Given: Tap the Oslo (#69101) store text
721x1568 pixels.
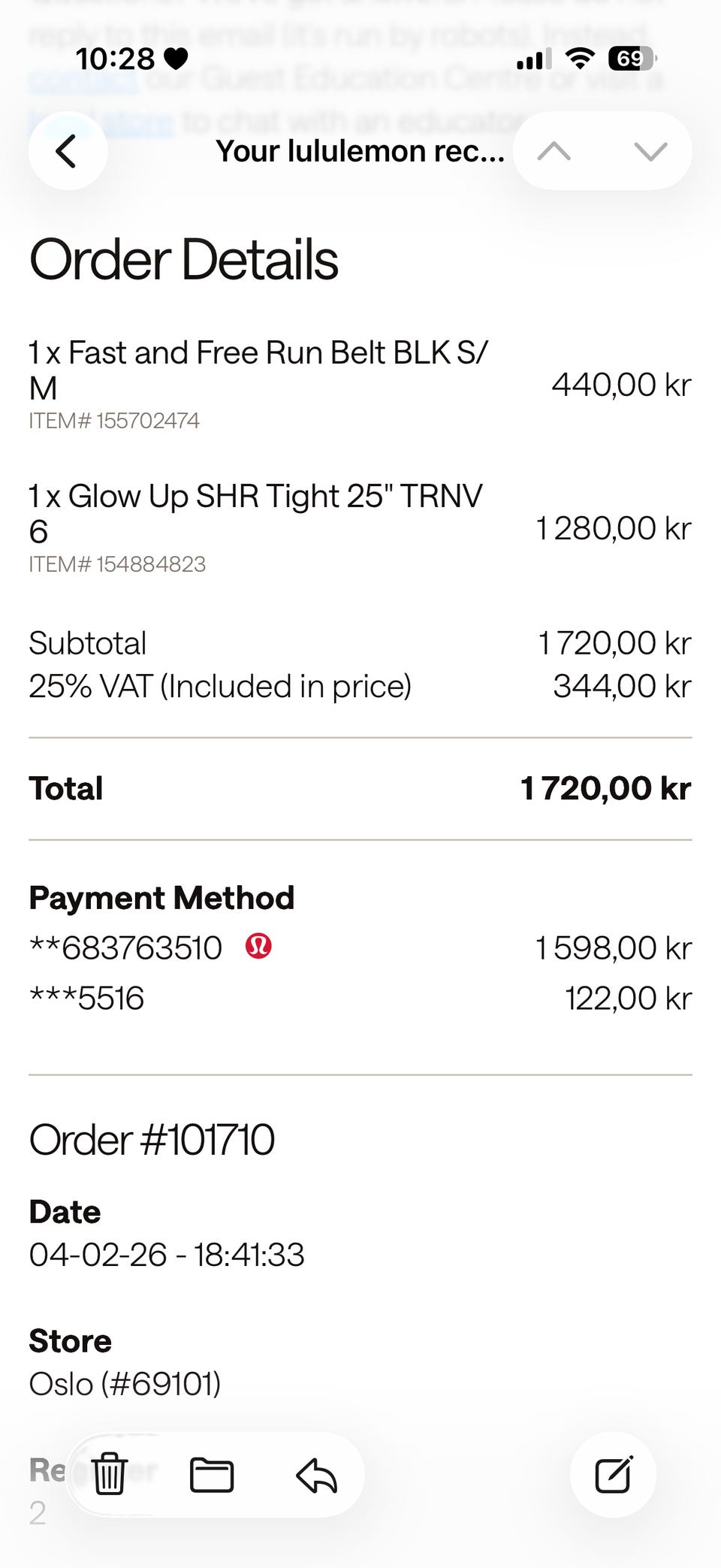Looking at the screenshot, I should tap(125, 1383).
